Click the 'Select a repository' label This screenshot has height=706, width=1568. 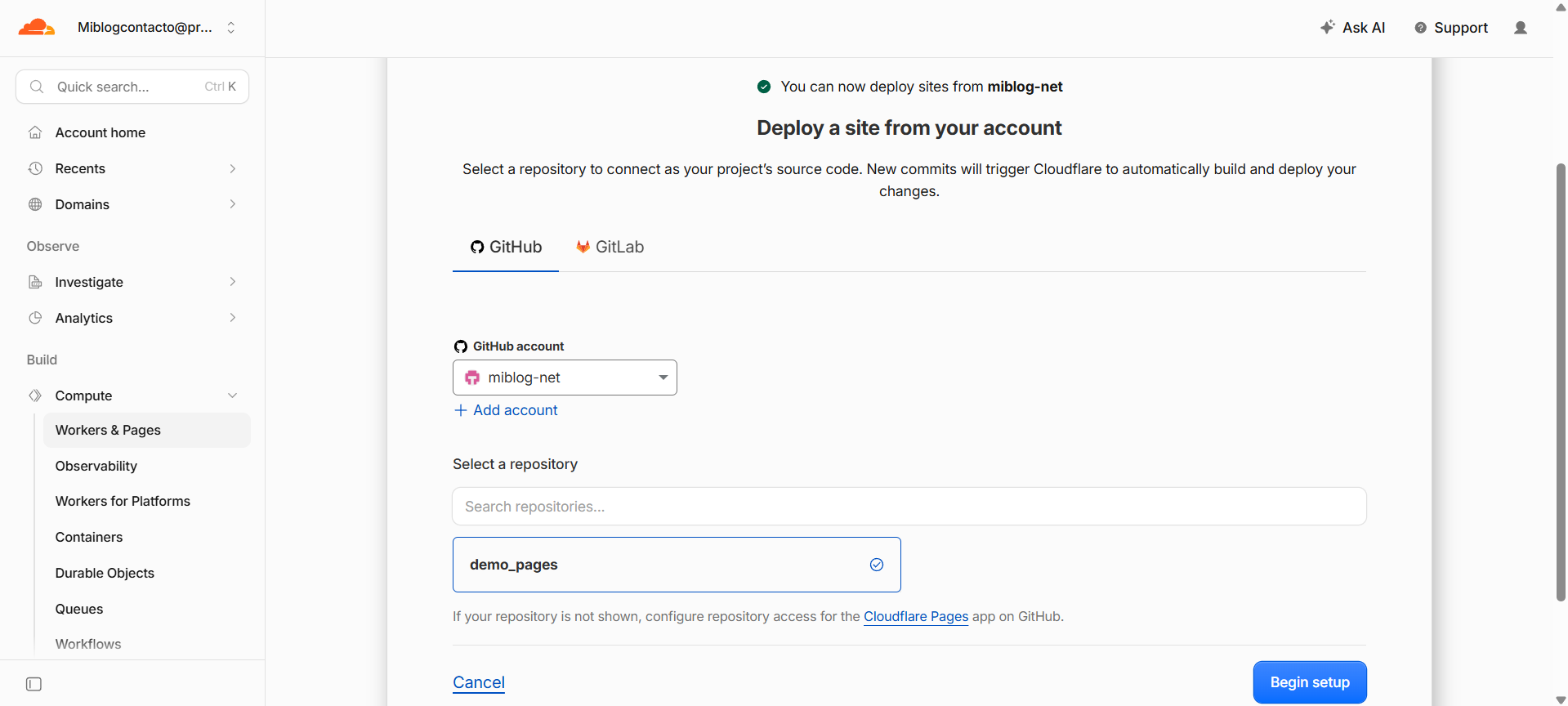click(x=516, y=464)
